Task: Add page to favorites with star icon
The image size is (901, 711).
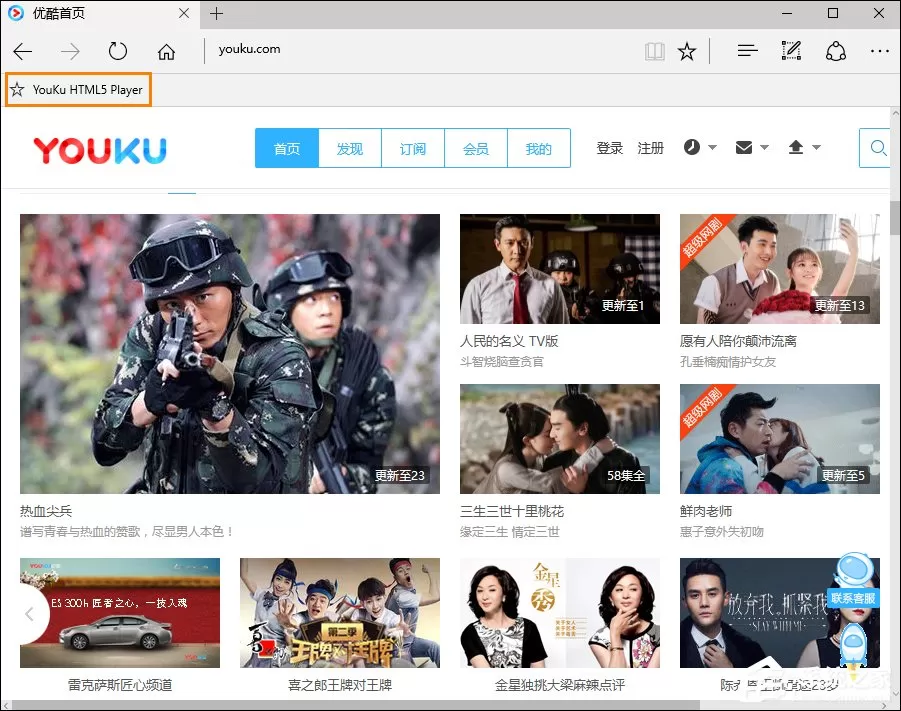Action: point(687,52)
